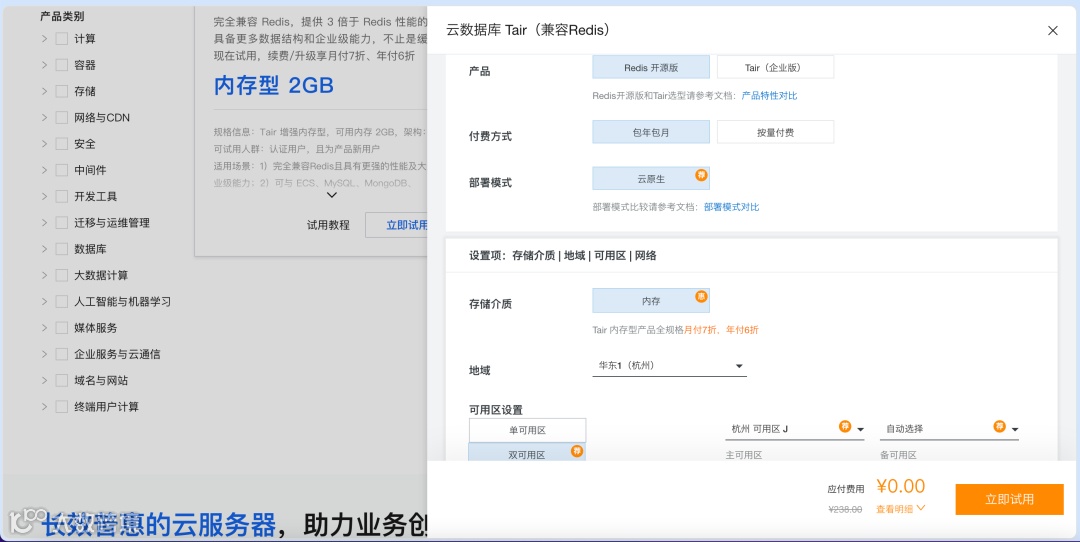This screenshot has width=1080, height=542.
Task: Click the crossed-out ¥238.00 price
Action: pyautogui.click(x=844, y=510)
